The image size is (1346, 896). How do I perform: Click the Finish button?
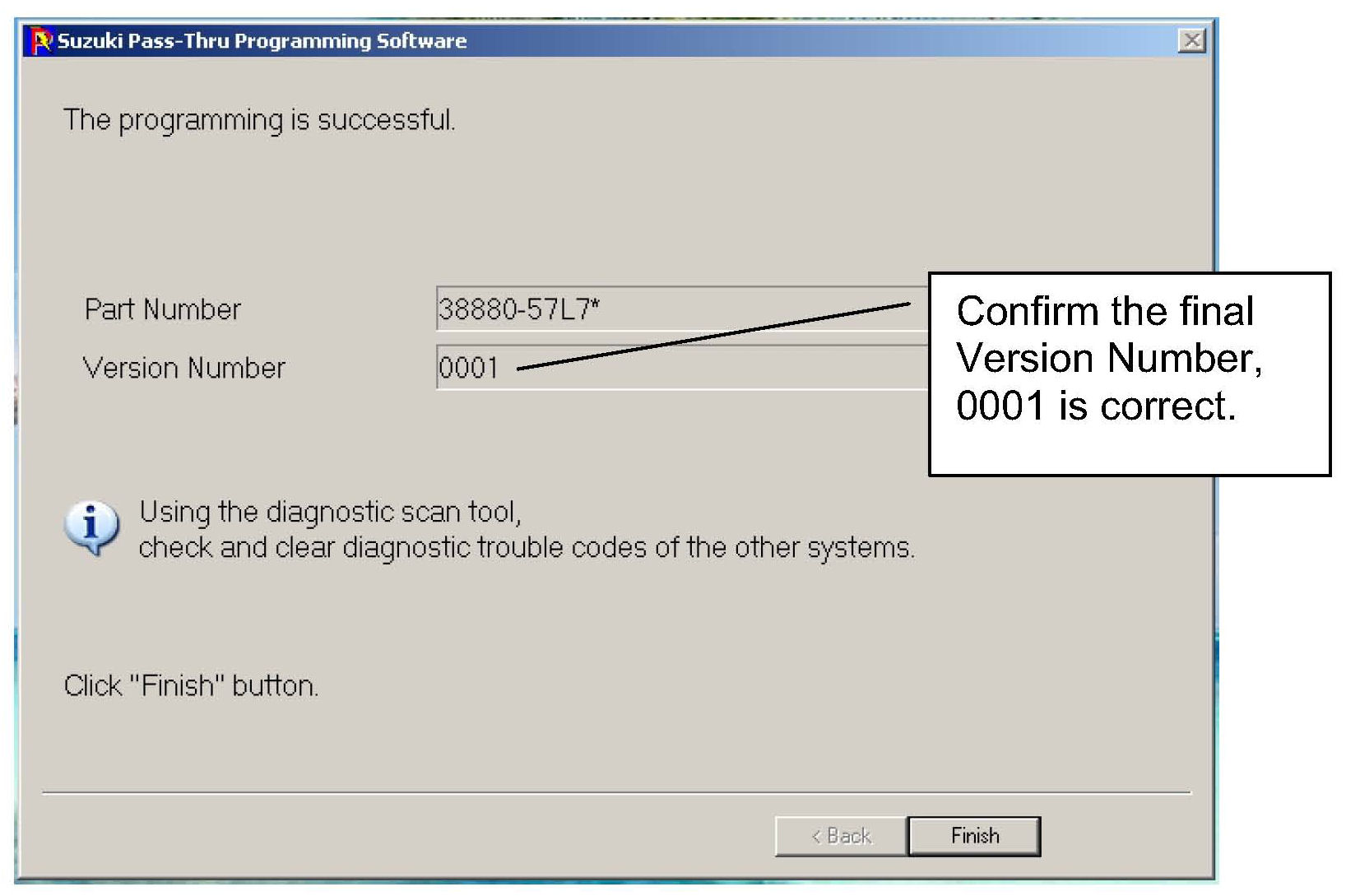tap(974, 836)
